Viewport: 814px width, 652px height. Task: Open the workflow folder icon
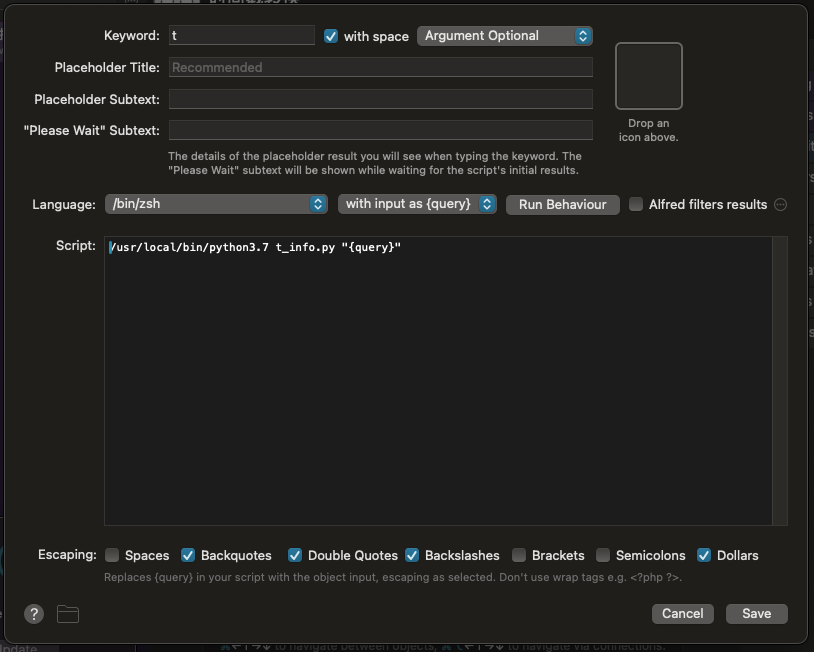[67, 614]
